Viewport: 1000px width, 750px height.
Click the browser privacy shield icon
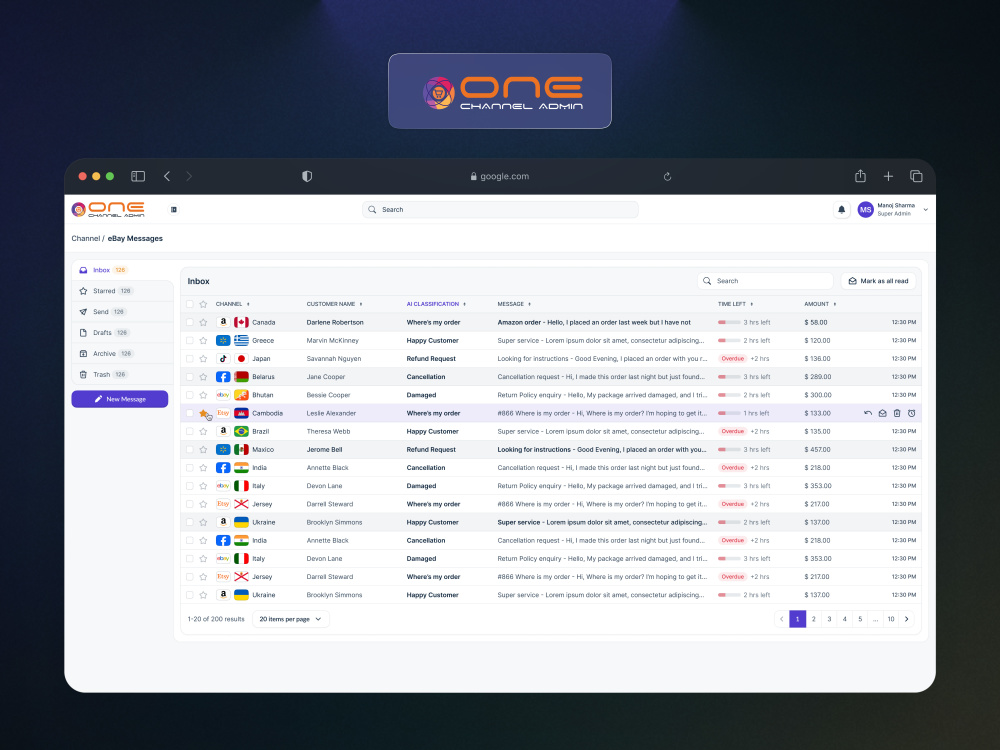click(x=307, y=177)
